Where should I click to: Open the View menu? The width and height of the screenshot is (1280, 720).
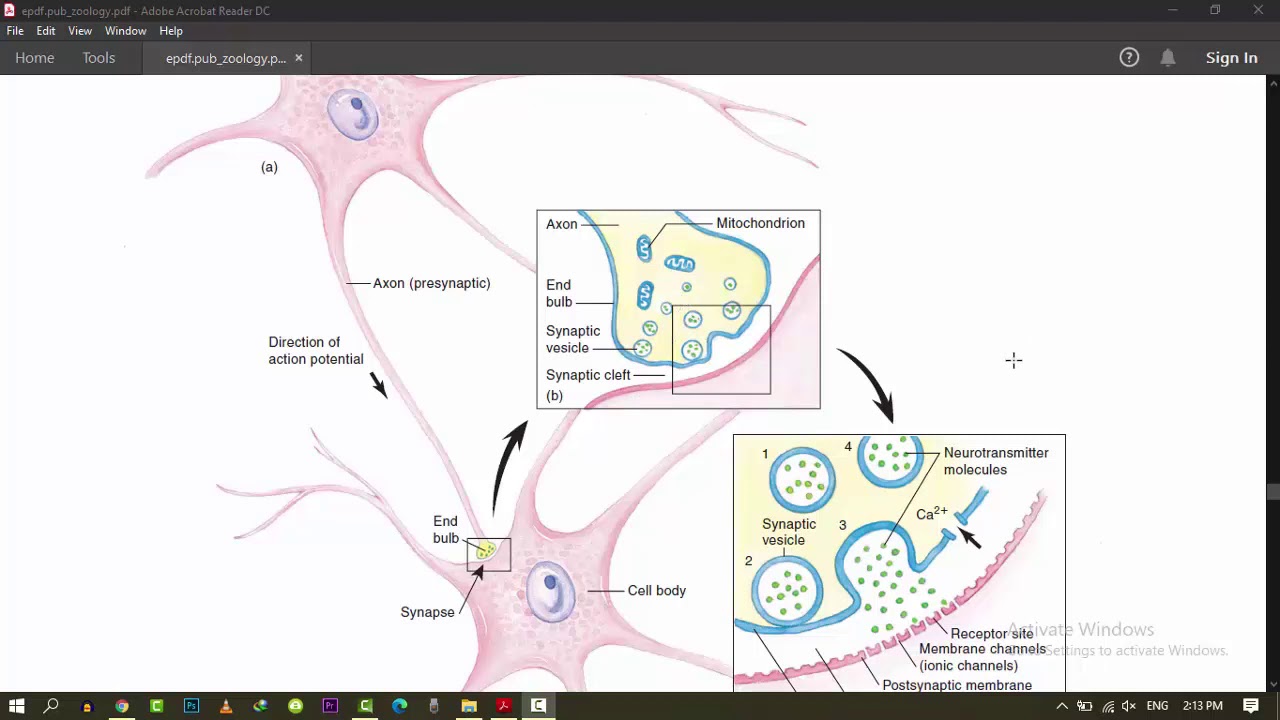click(x=80, y=31)
